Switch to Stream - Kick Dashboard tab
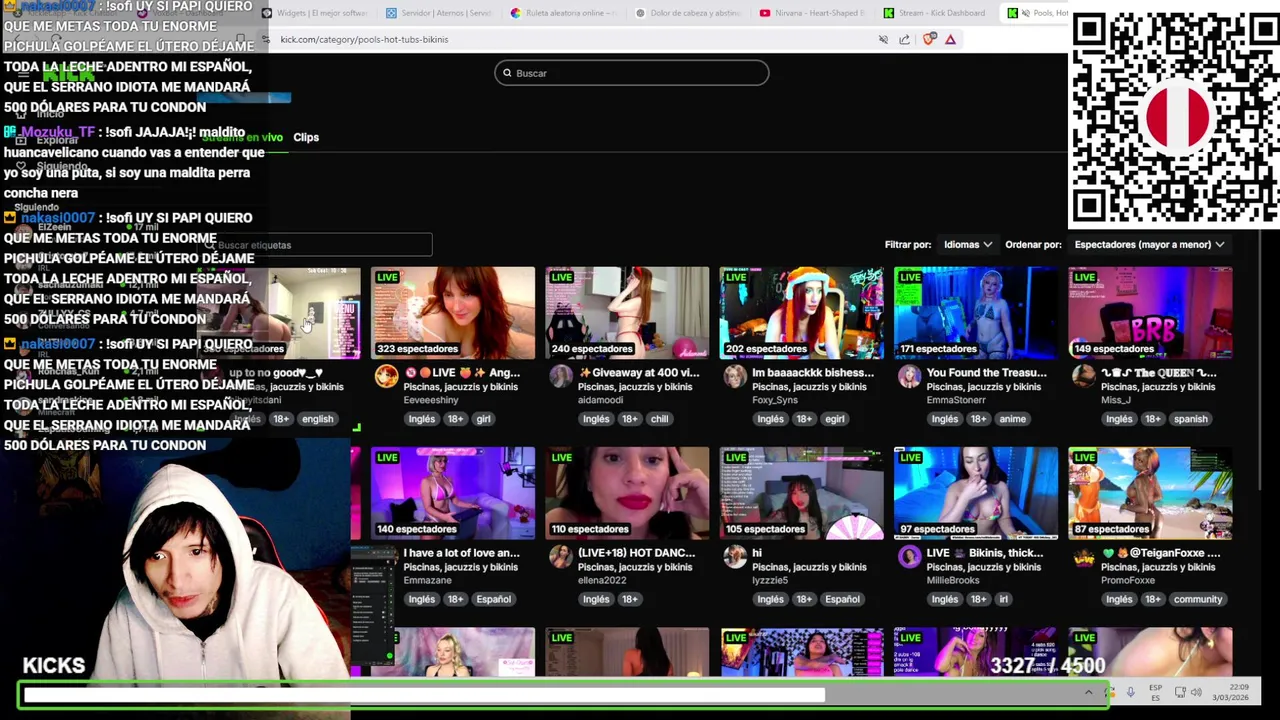 pyautogui.click(x=936, y=13)
